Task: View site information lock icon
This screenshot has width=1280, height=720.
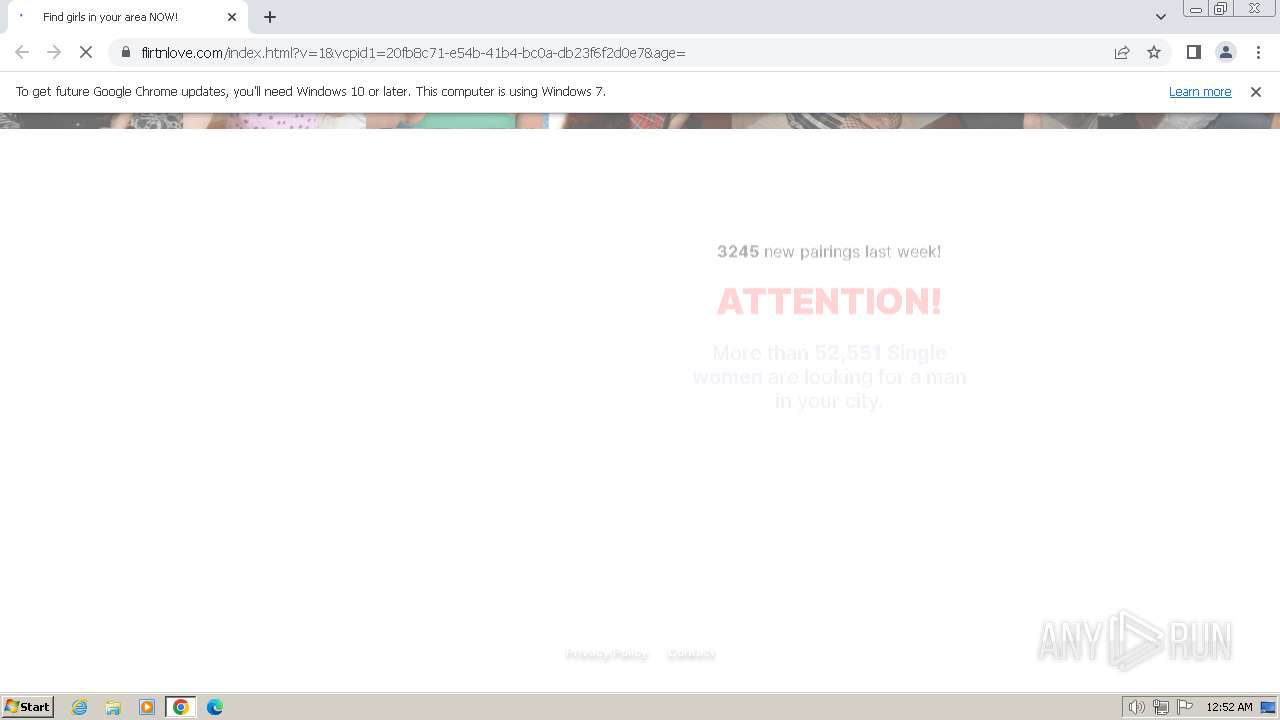Action: click(x=126, y=52)
